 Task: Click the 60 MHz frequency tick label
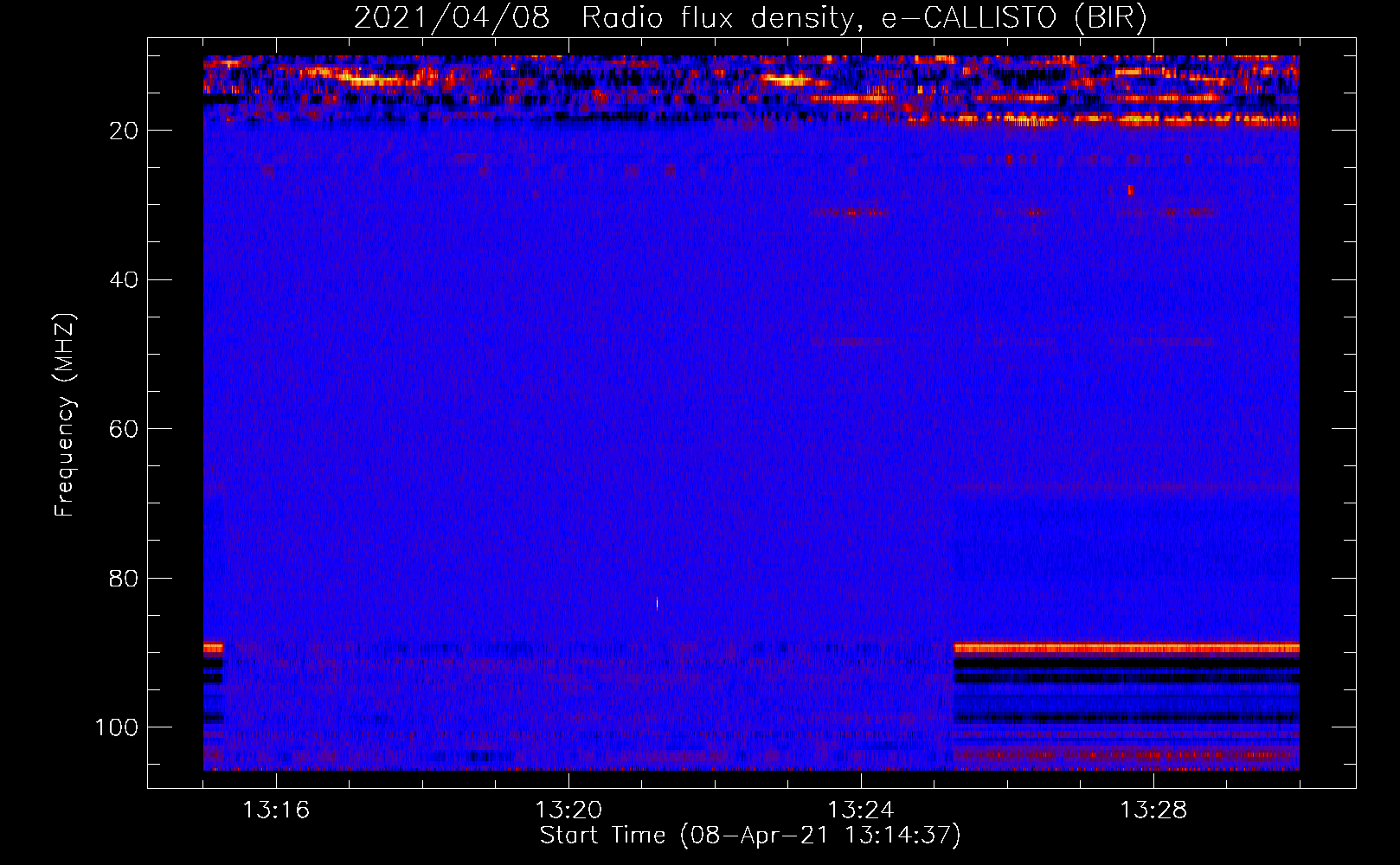[x=124, y=429]
